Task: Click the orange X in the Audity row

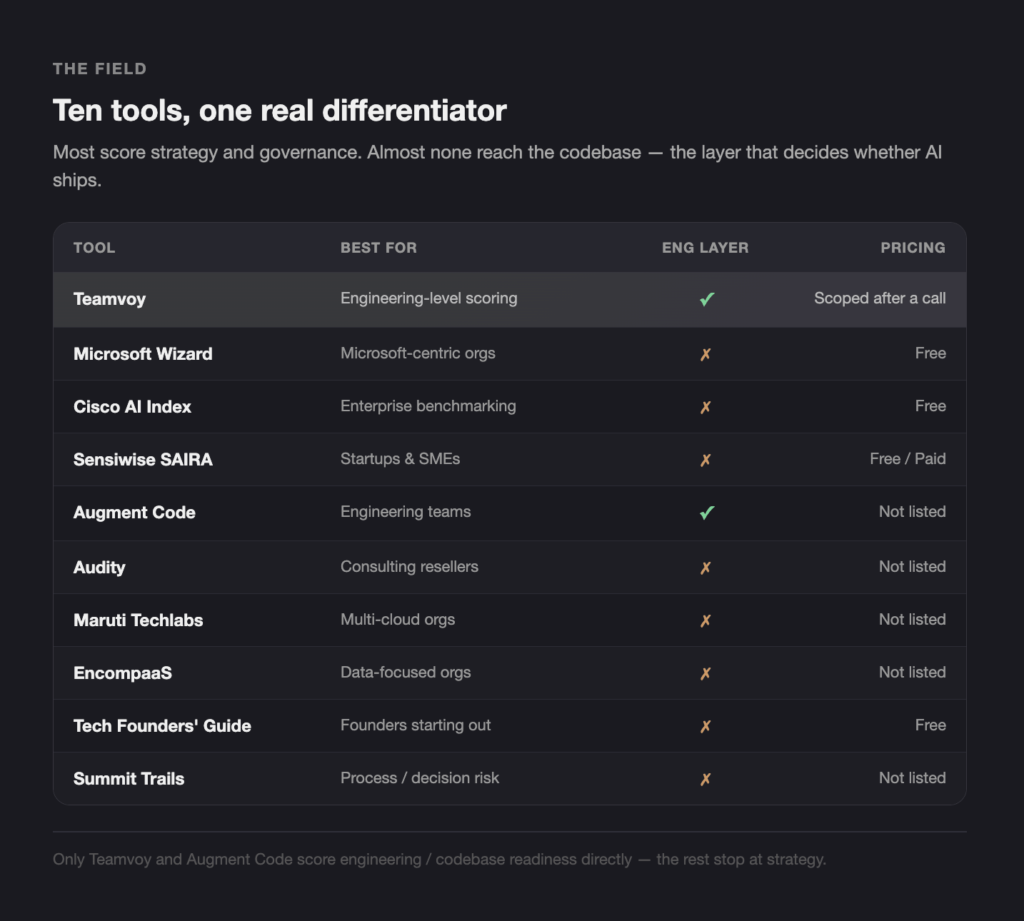Action: tap(705, 568)
